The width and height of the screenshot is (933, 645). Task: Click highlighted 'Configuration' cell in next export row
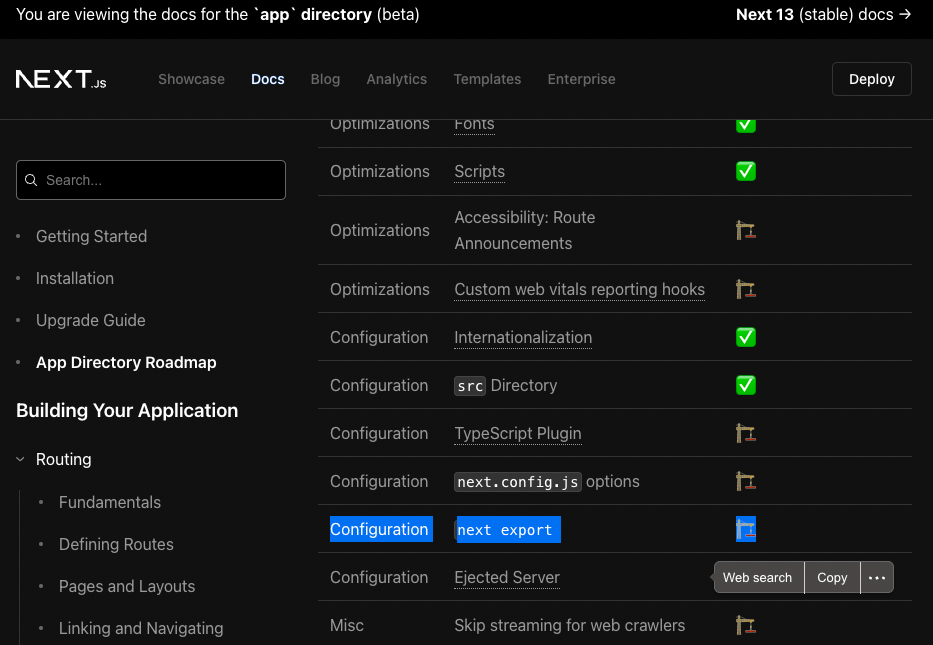379,529
